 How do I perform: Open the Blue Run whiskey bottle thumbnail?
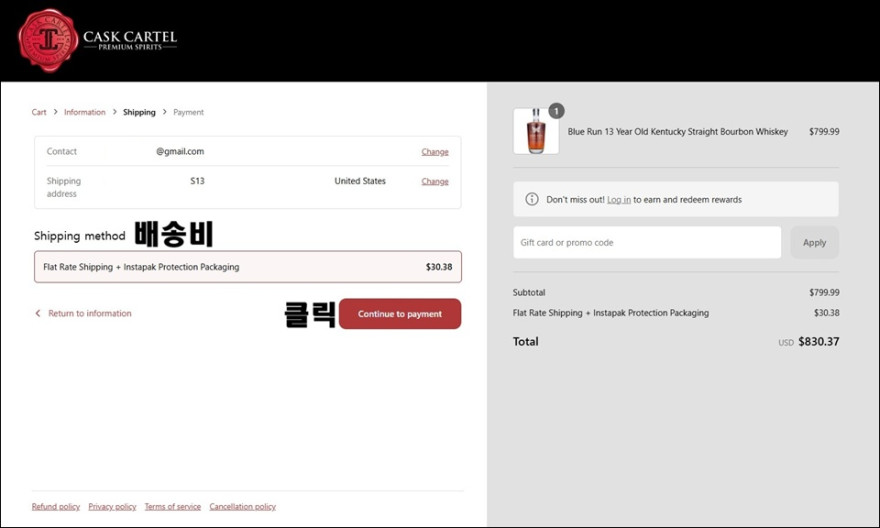coord(536,131)
